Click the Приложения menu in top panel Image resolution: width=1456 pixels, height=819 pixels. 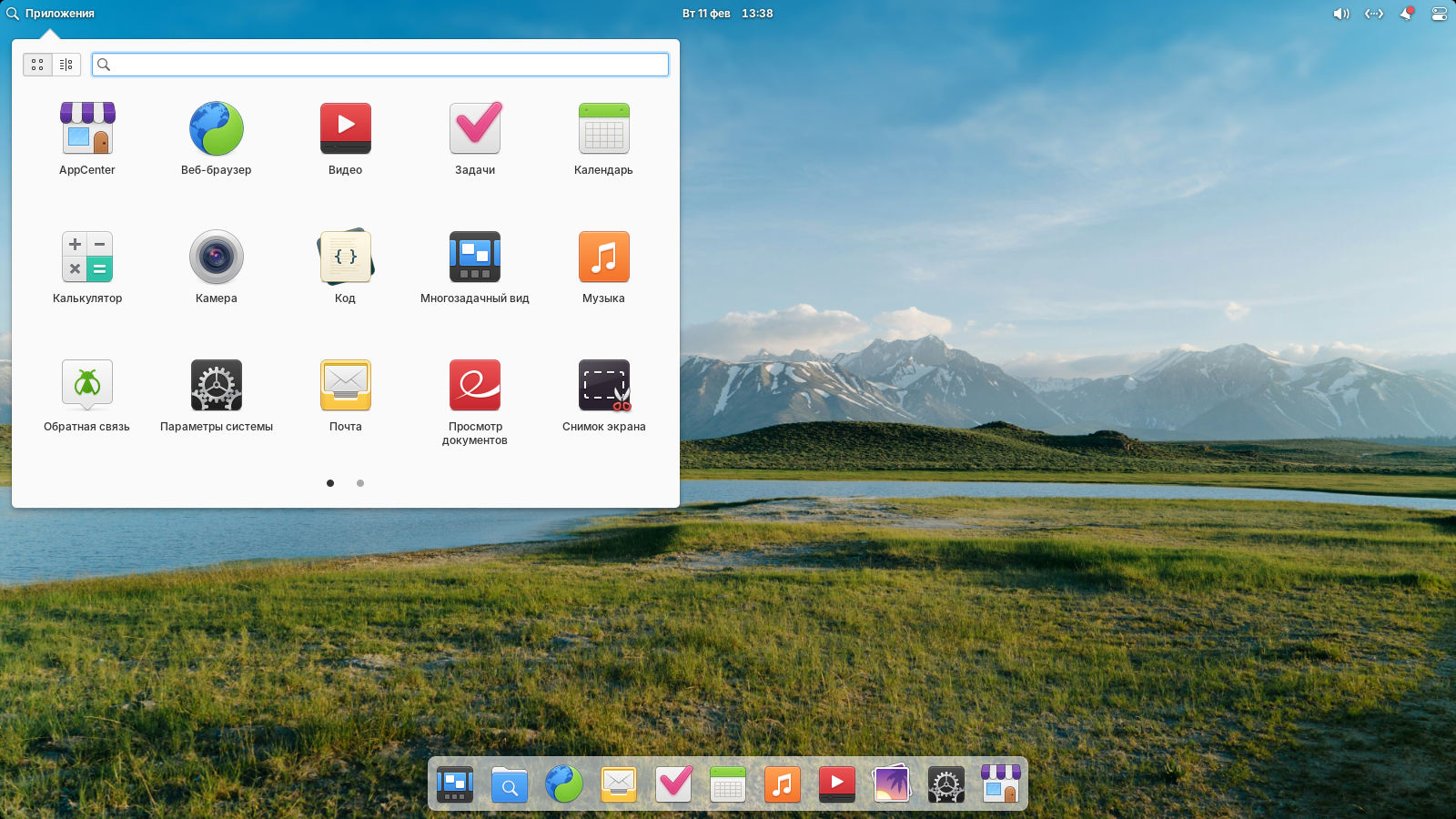(x=51, y=14)
